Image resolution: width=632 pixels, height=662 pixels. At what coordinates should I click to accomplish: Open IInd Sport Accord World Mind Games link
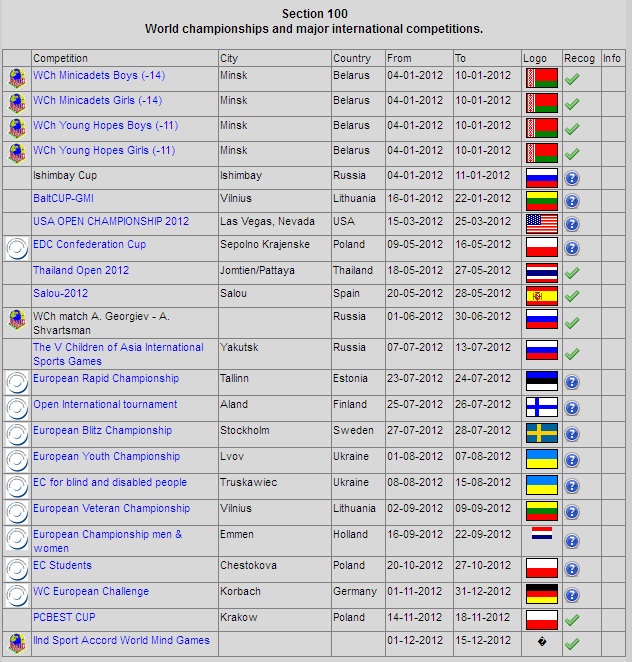pyautogui.click(x=121, y=640)
